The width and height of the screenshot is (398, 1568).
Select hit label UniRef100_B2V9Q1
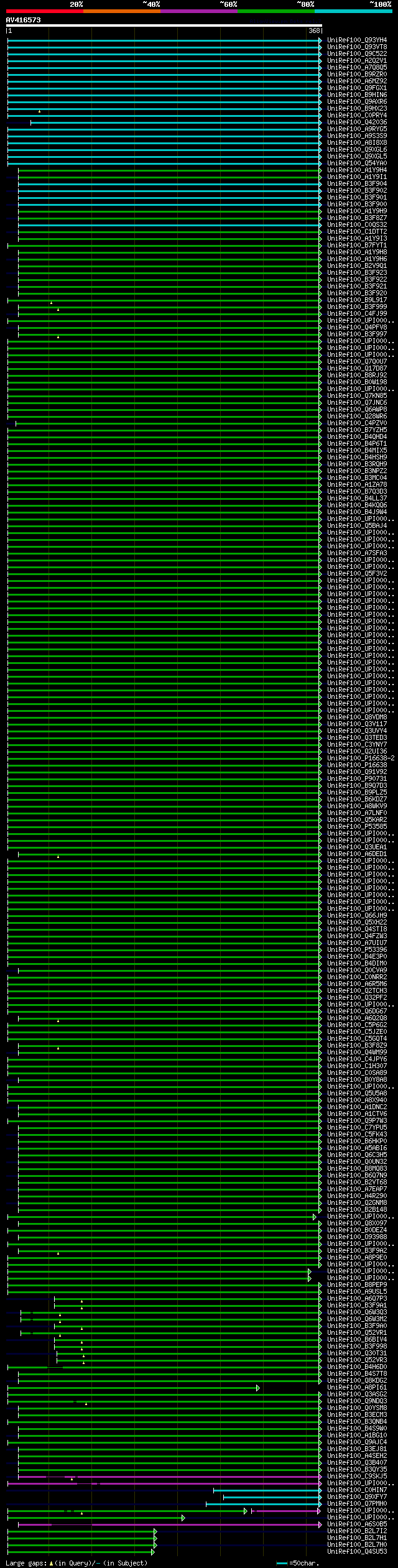point(357,266)
